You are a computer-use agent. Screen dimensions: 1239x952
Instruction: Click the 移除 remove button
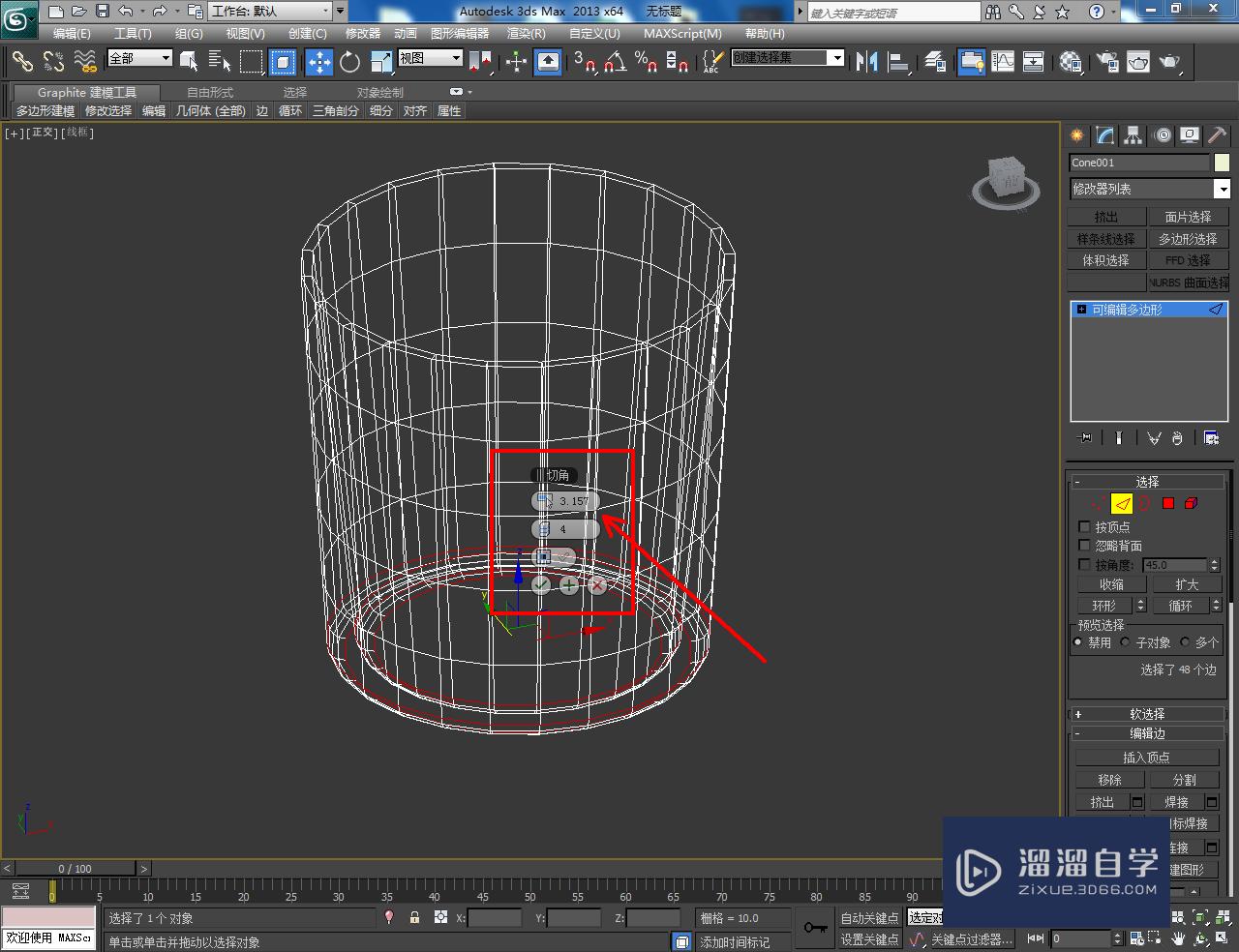click(1109, 780)
